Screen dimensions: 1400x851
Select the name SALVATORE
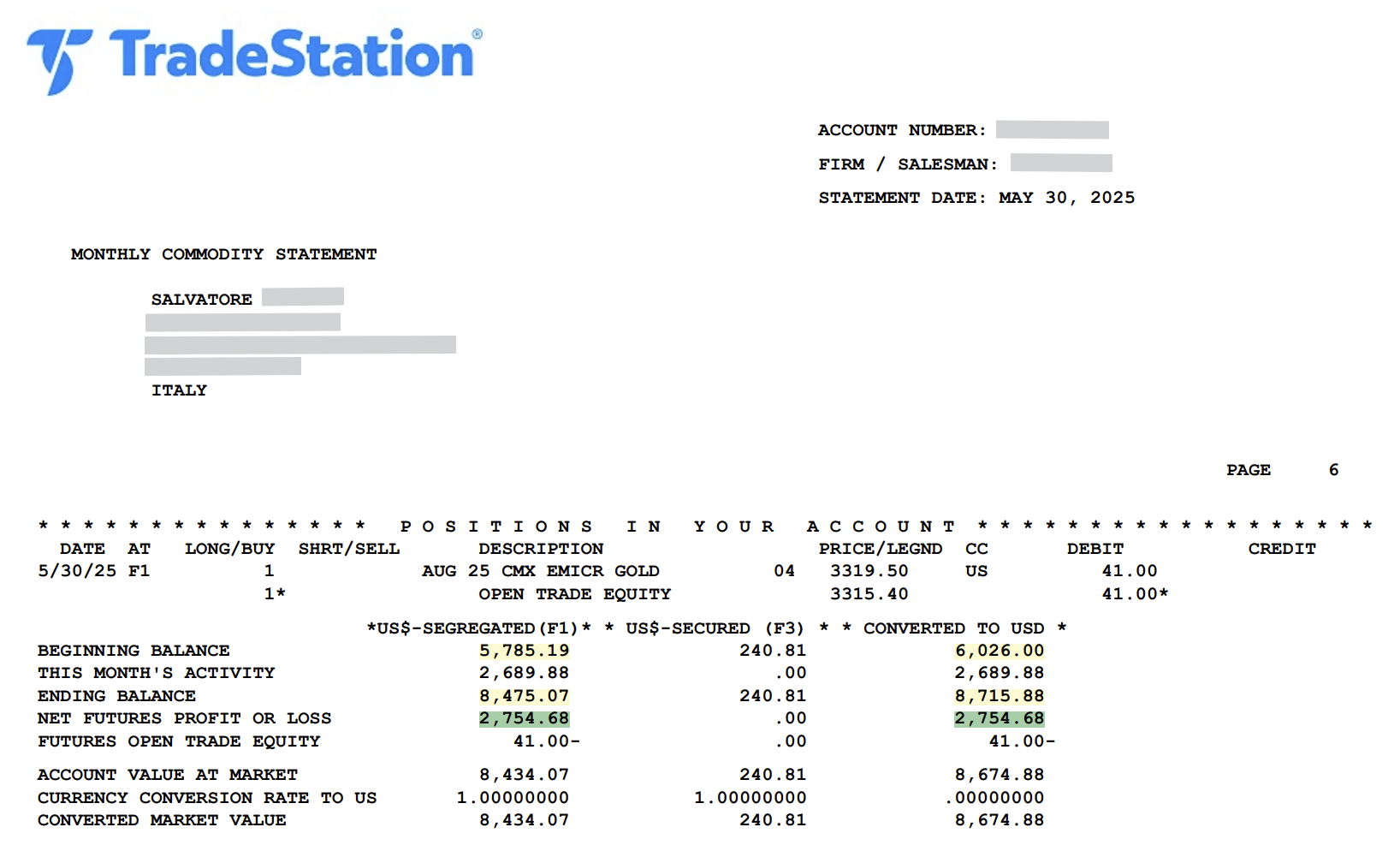pos(201,300)
